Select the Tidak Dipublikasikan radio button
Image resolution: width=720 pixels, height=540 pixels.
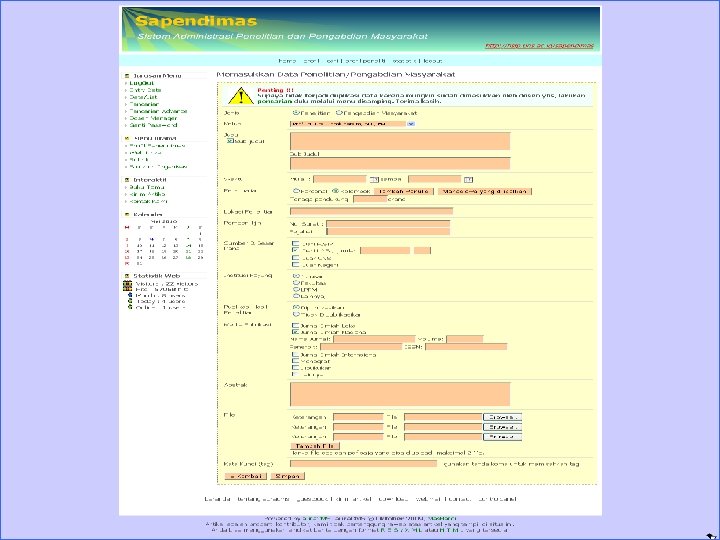[x=296, y=315]
